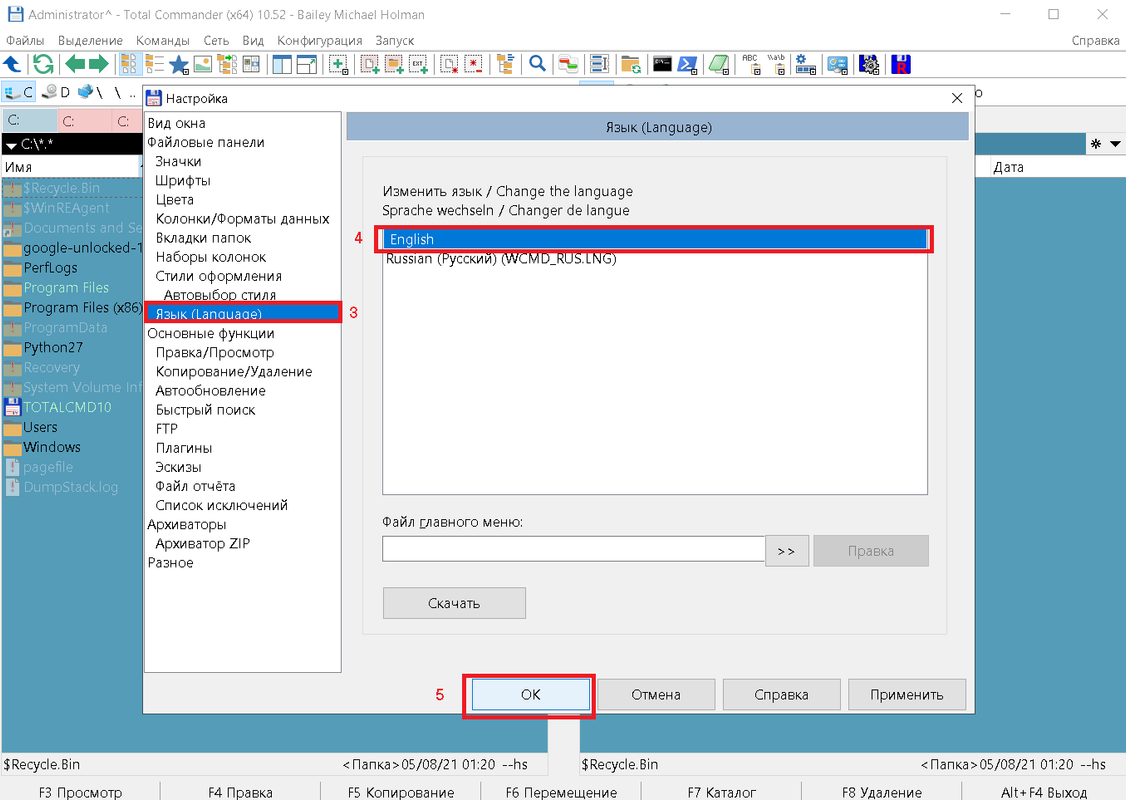Screen dimensions: 1126x800
Task: Open the blue star favorites icon
Action: pyautogui.click(x=178, y=65)
